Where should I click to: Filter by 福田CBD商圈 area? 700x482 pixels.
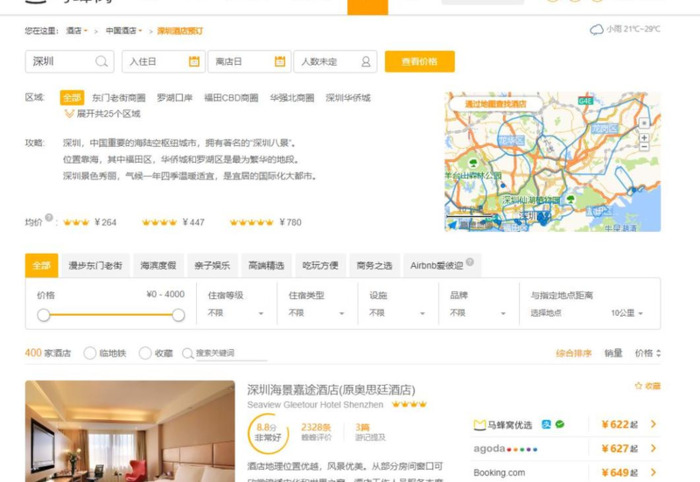(x=231, y=98)
